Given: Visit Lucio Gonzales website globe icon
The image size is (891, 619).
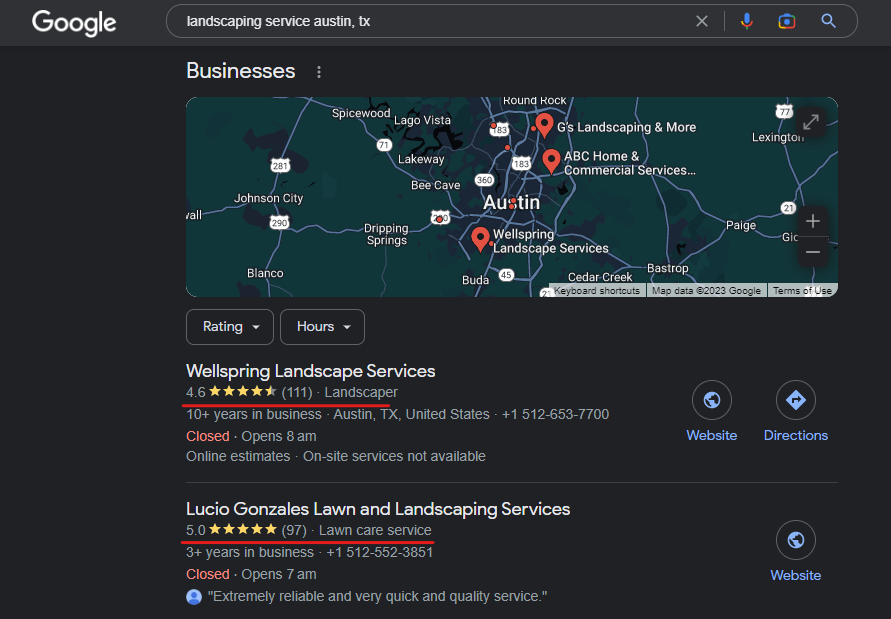Looking at the screenshot, I should 796,540.
